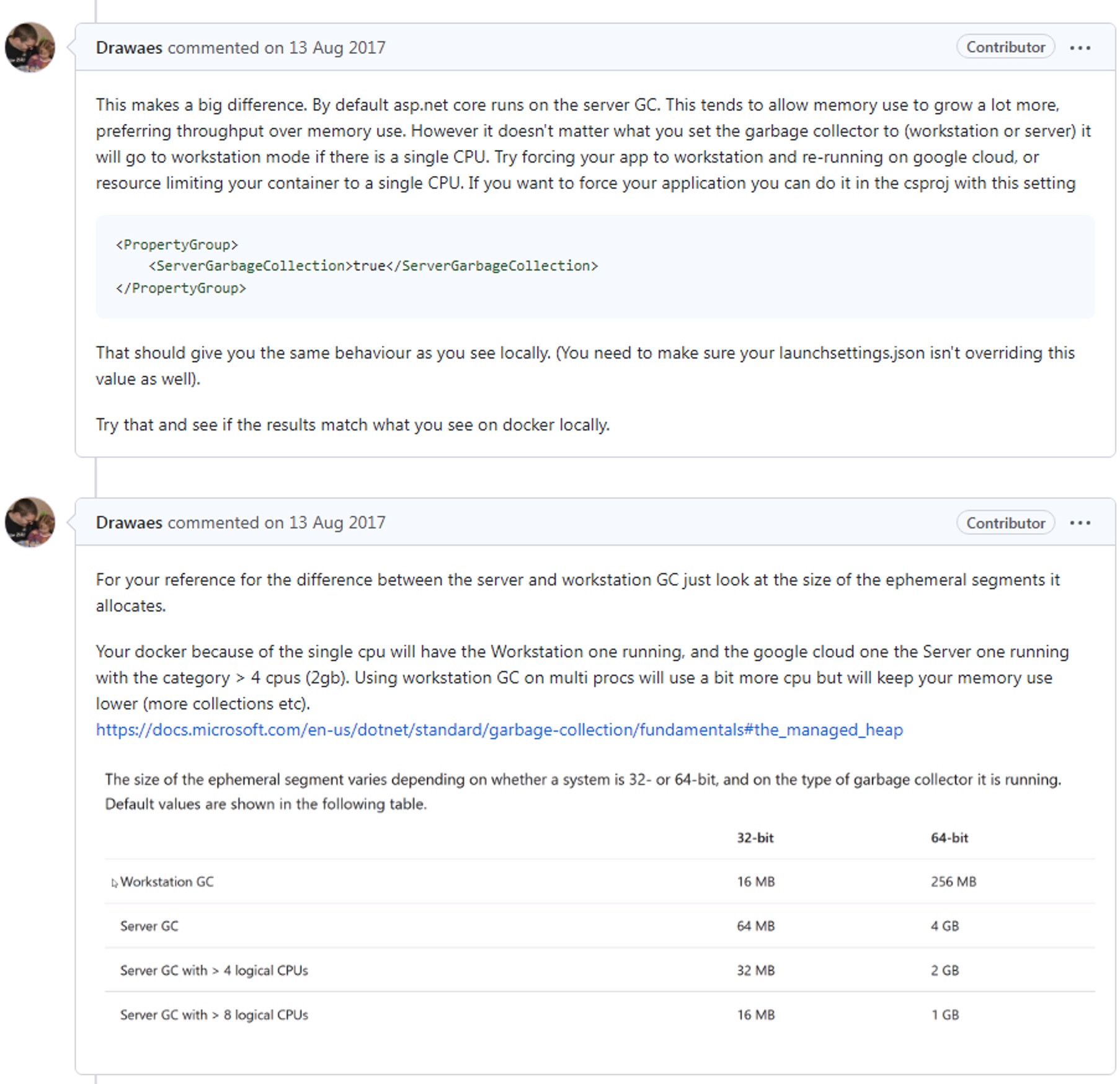Click the 256 MB cell for Workstation GC
1120x1084 pixels.
[953, 881]
